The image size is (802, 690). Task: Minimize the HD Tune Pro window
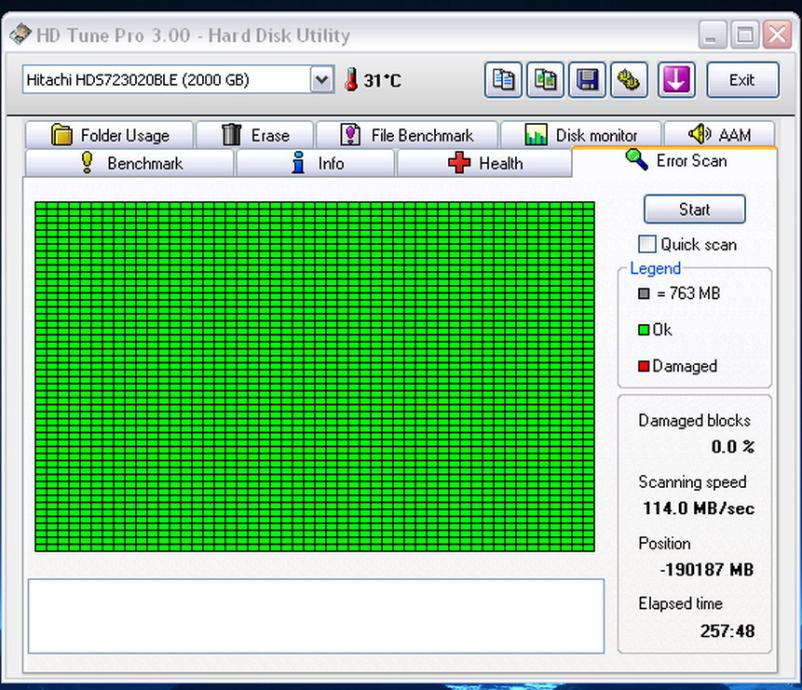712,35
